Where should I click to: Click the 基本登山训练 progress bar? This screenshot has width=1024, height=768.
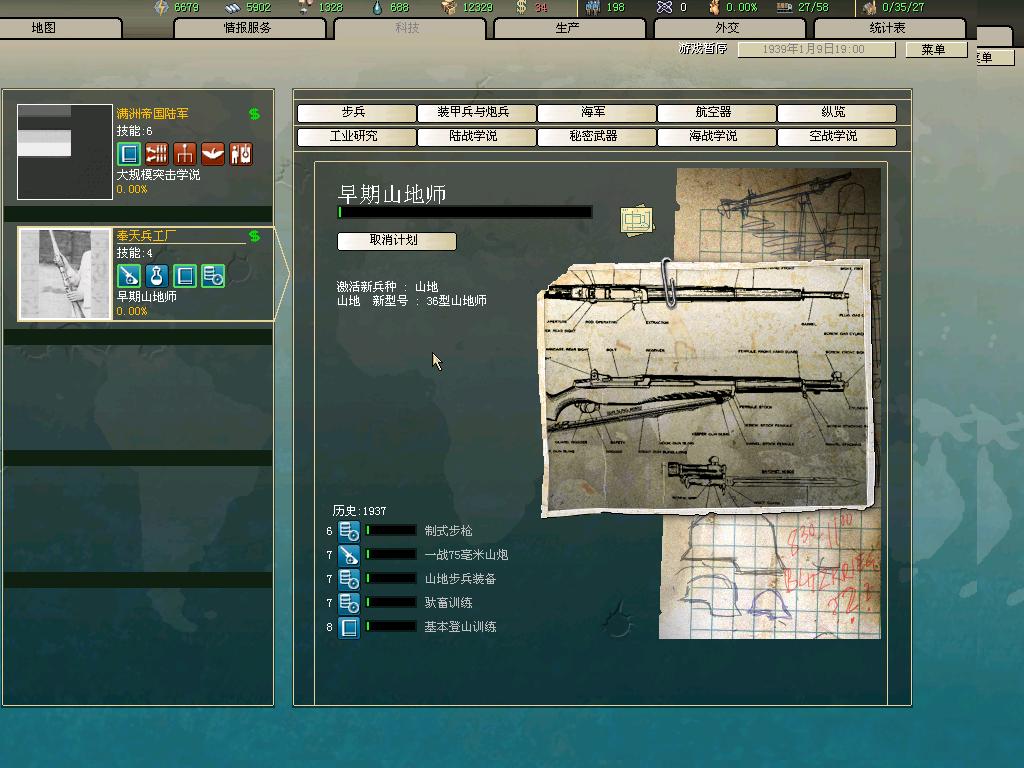391,627
